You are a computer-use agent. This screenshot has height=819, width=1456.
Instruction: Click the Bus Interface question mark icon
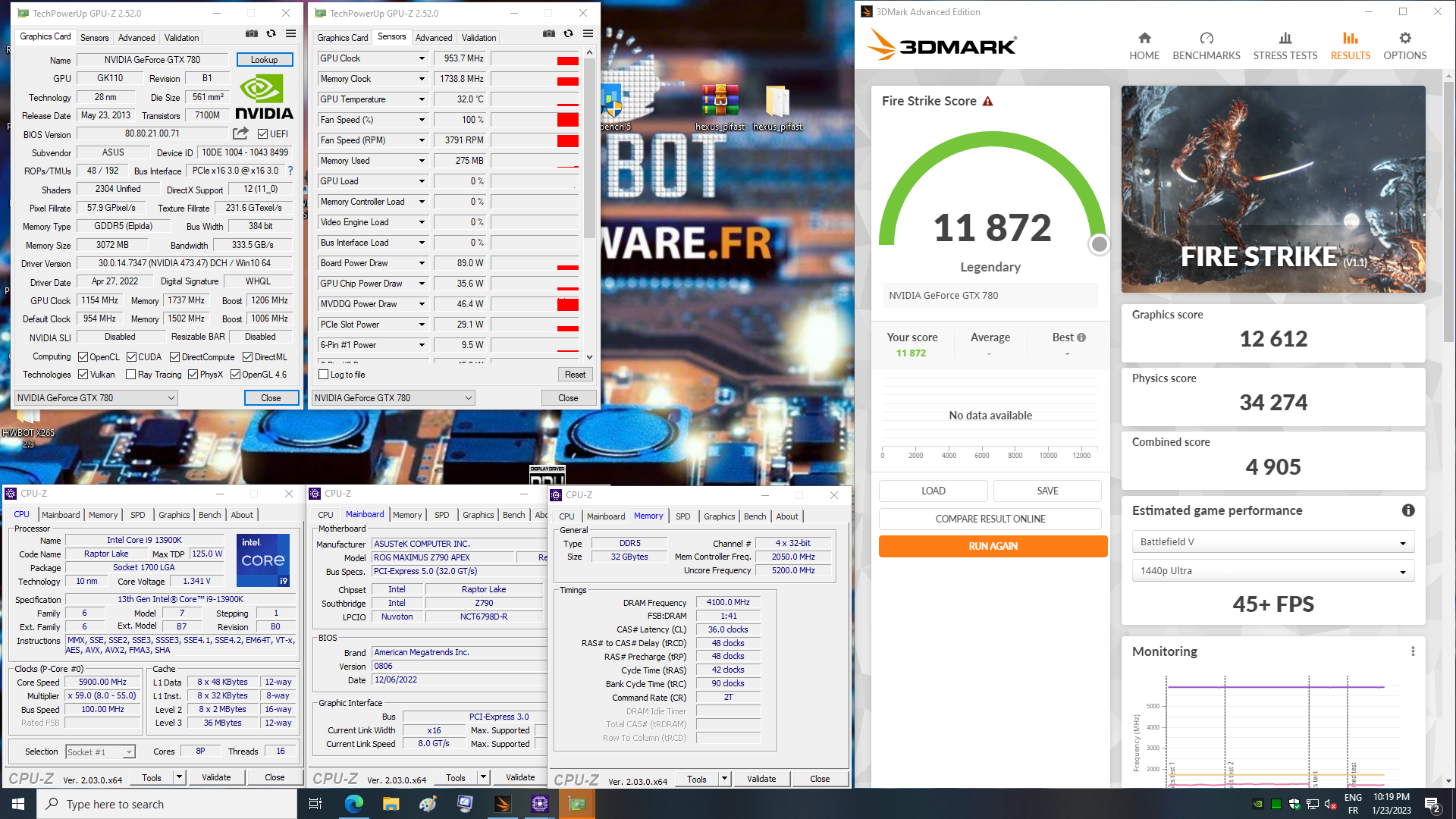(x=290, y=171)
